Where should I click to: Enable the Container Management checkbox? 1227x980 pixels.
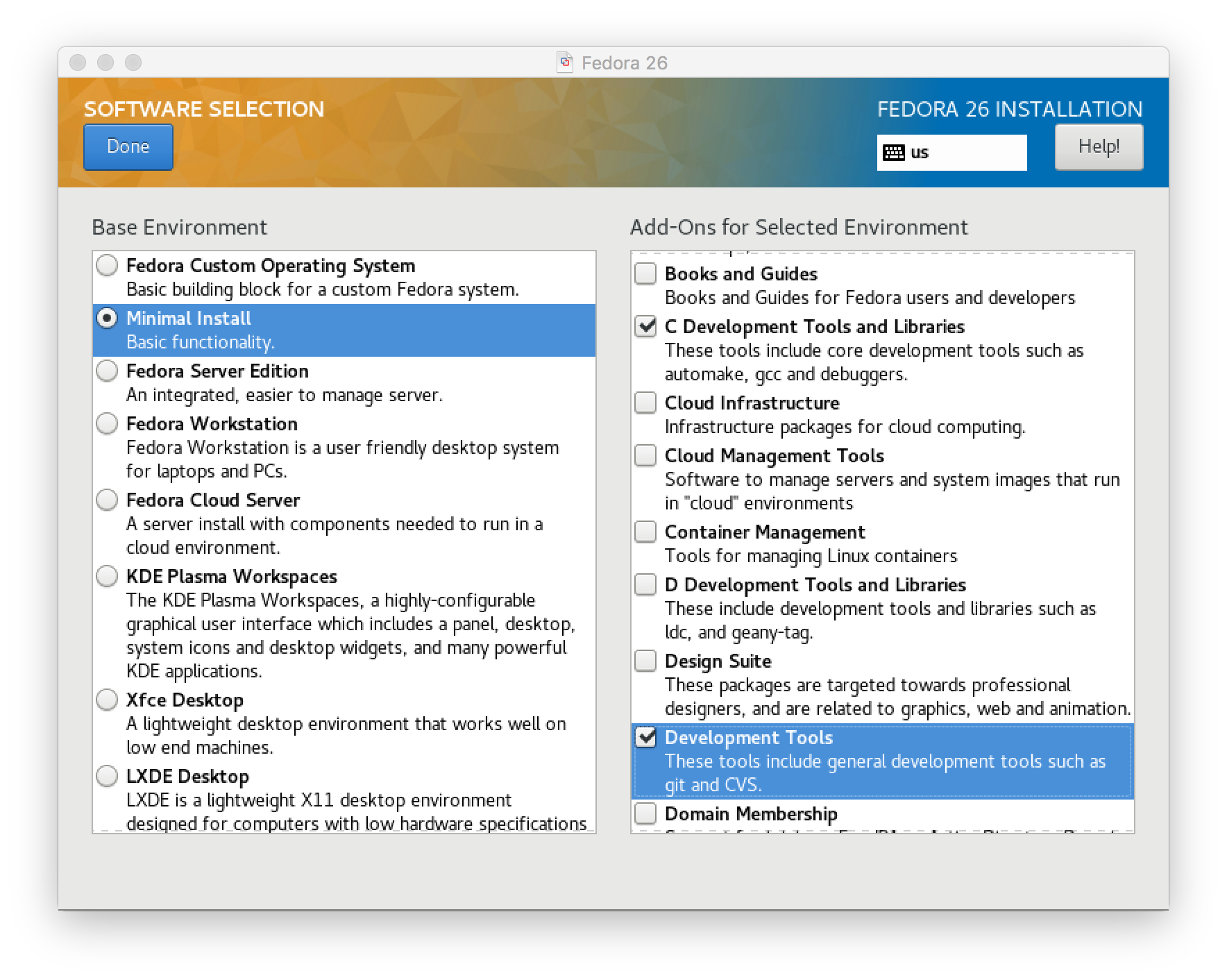645,532
